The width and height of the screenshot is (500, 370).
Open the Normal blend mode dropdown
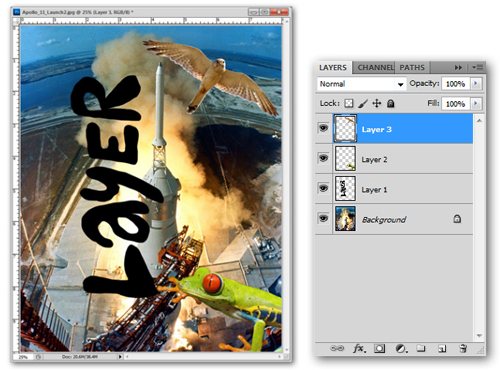pos(362,84)
